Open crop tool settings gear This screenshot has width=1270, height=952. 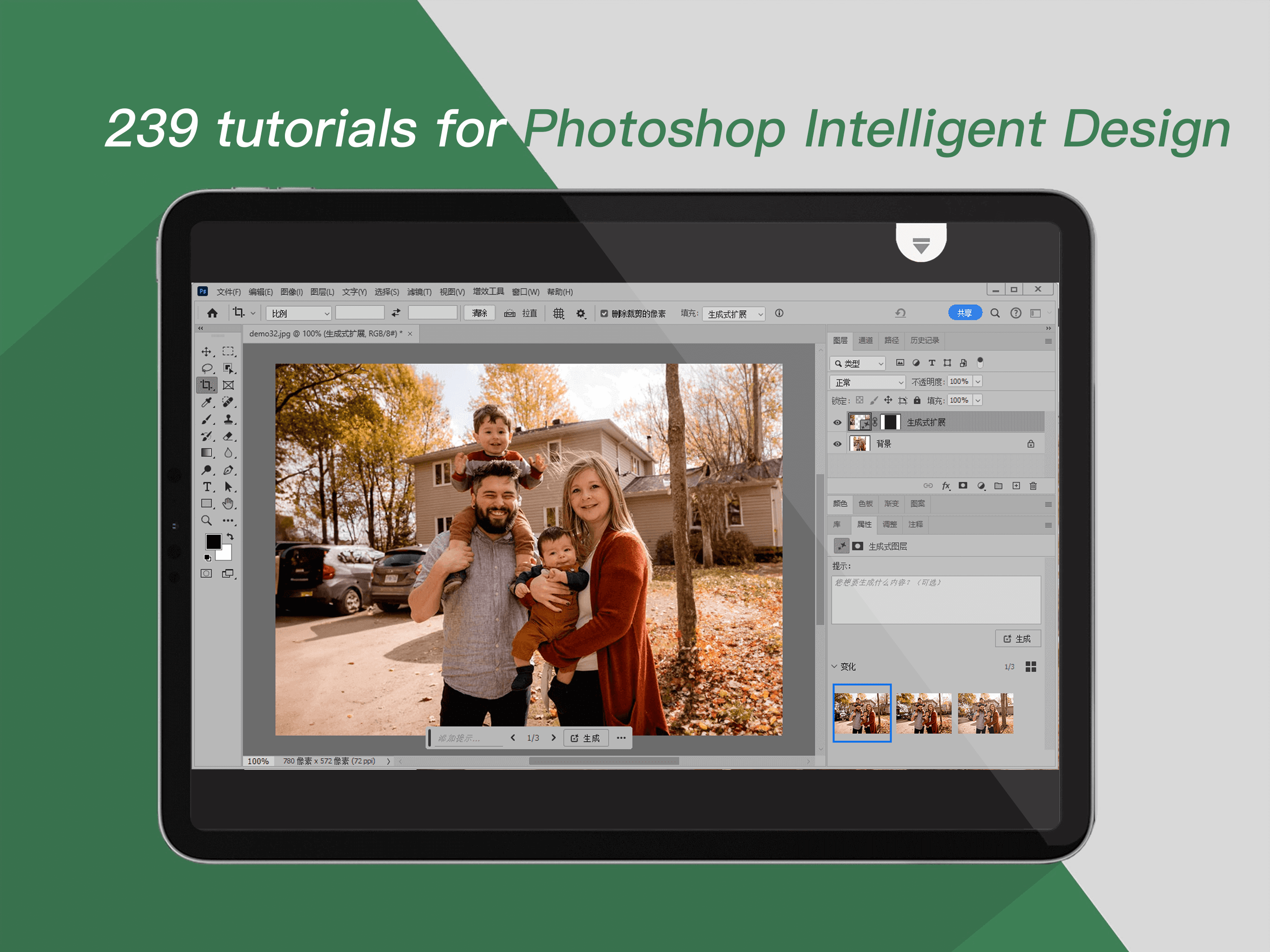click(x=581, y=313)
